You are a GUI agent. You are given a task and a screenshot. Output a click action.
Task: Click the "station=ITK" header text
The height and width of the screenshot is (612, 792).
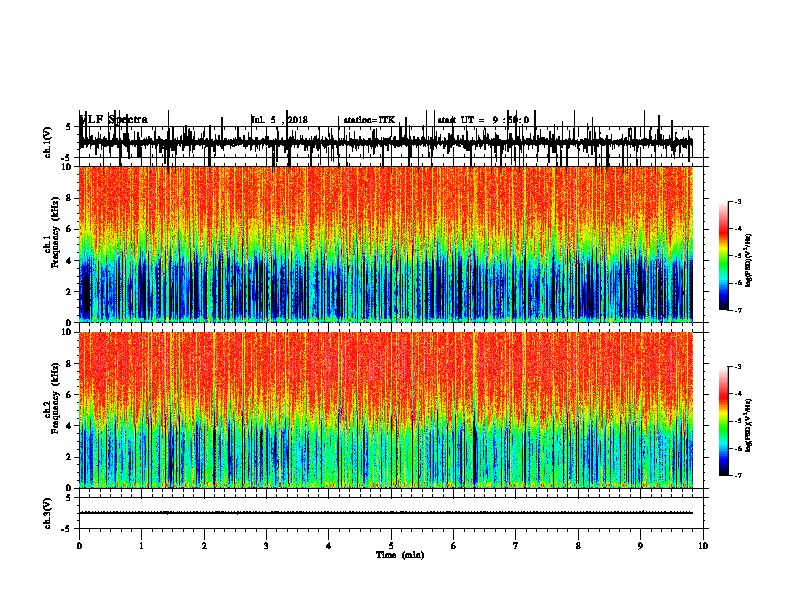click(x=369, y=120)
